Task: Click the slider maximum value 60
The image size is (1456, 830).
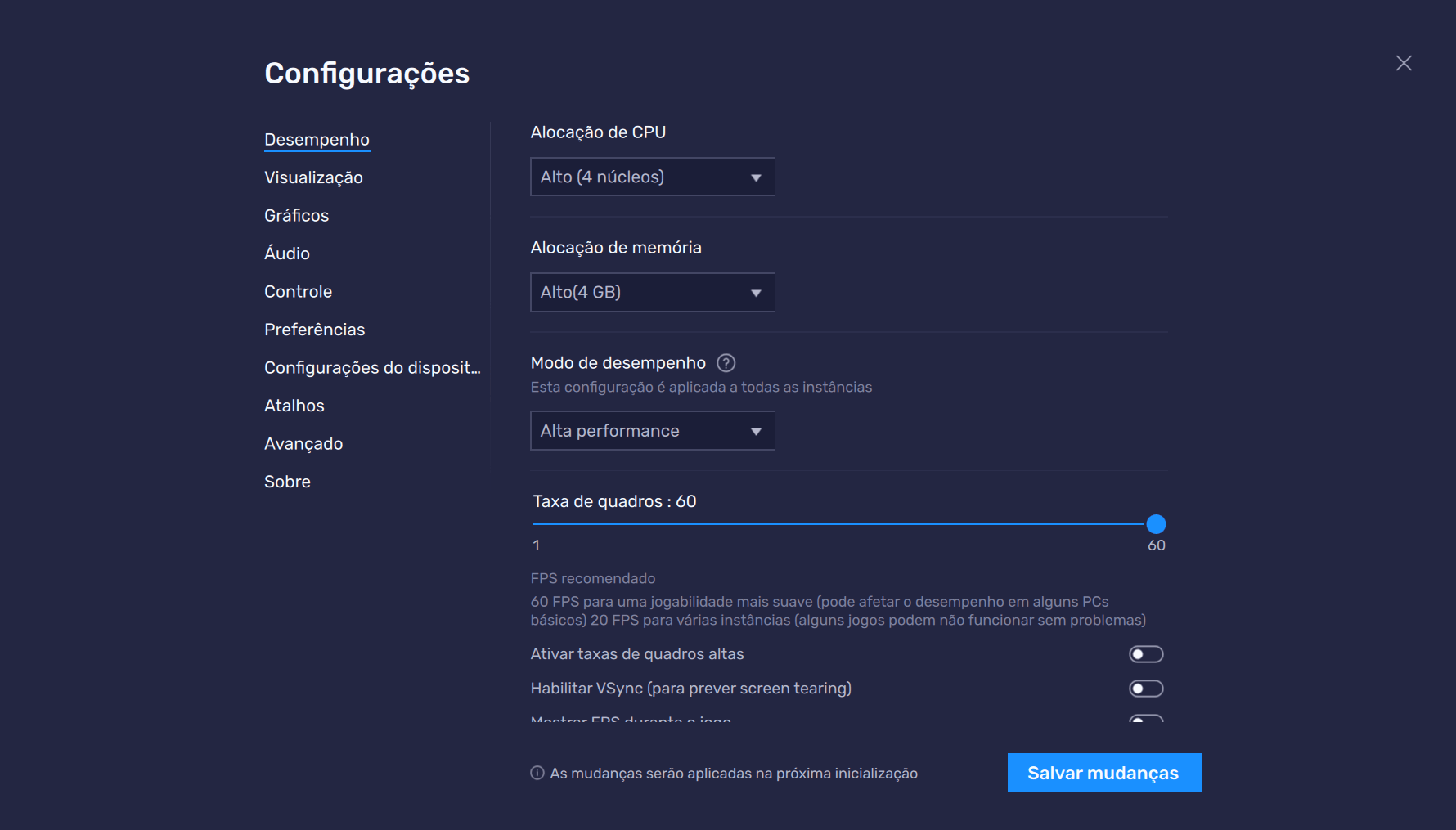Action: pyautogui.click(x=1156, y=545)
